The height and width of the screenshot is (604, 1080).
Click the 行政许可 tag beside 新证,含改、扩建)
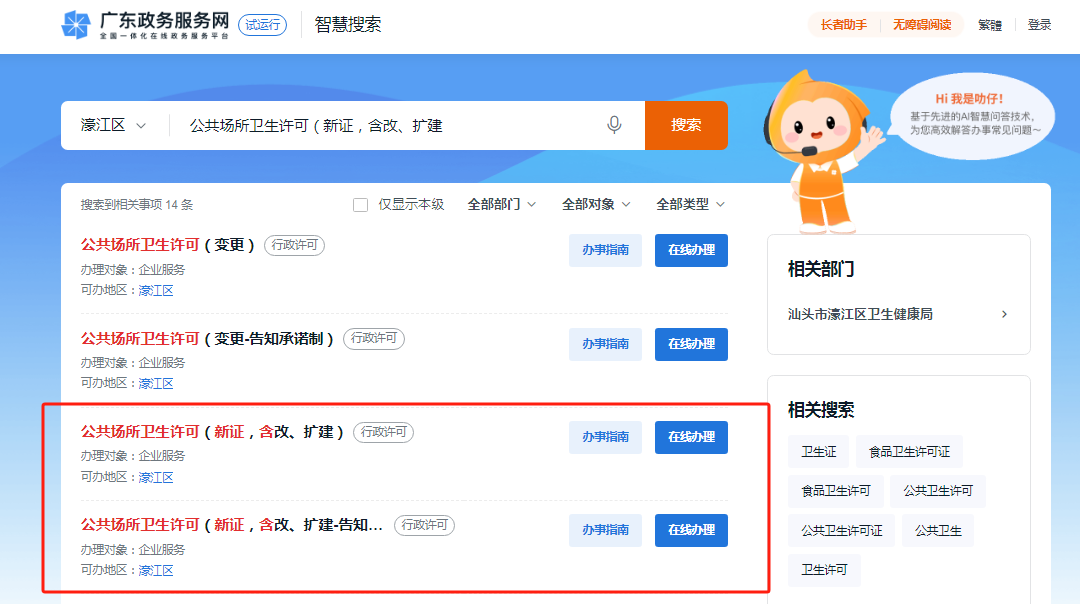384,432
